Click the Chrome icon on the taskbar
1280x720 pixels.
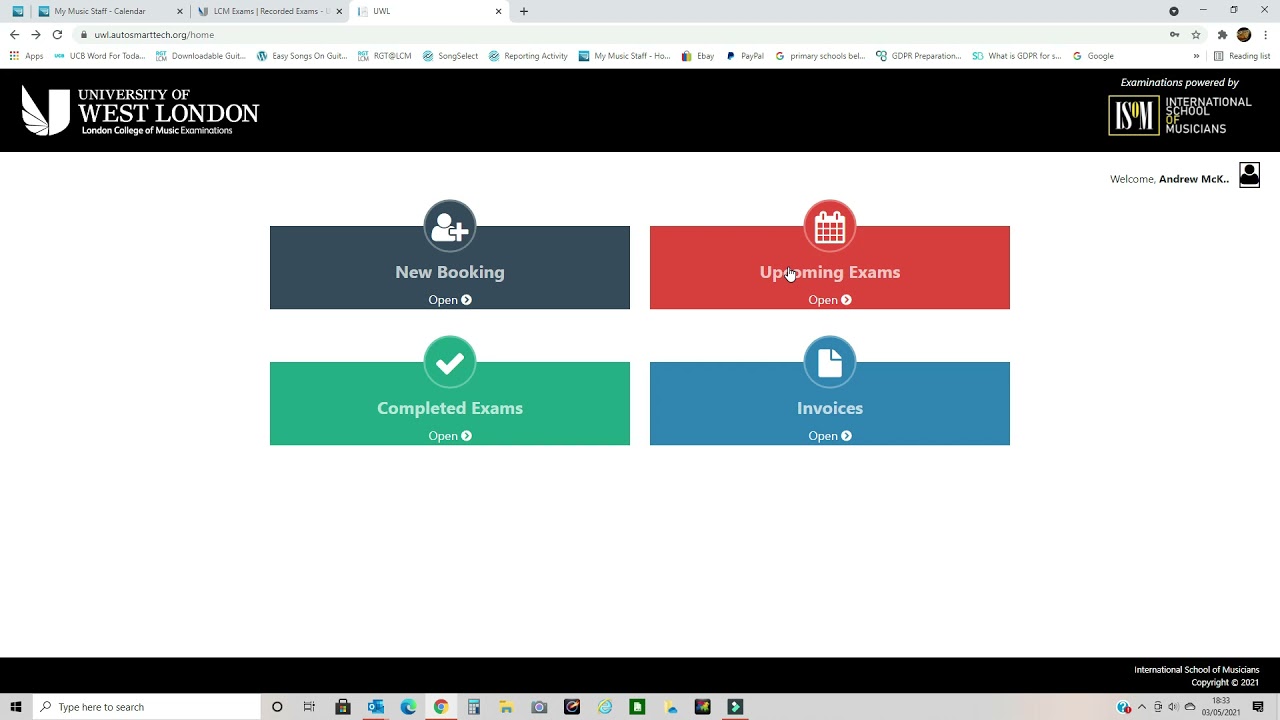[x=441, y=707]
